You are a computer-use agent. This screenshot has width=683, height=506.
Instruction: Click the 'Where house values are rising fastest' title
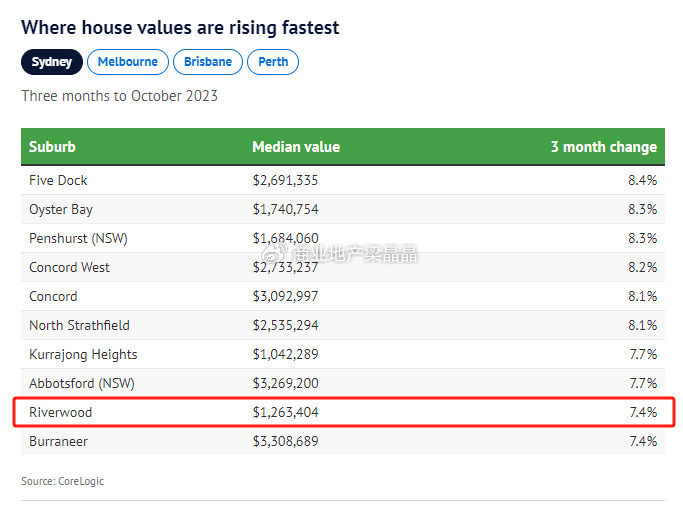180,28
